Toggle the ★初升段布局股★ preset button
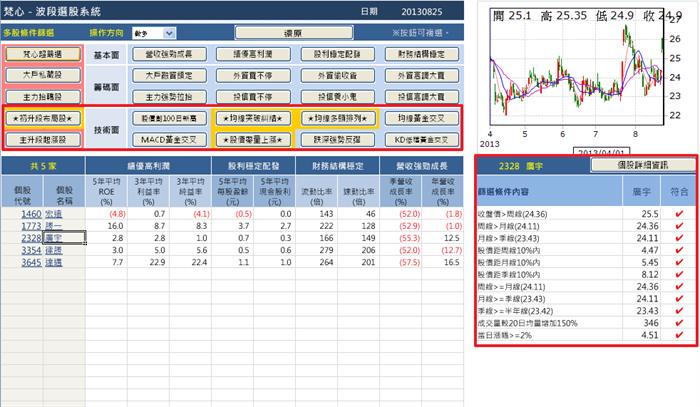 [43, 118]
